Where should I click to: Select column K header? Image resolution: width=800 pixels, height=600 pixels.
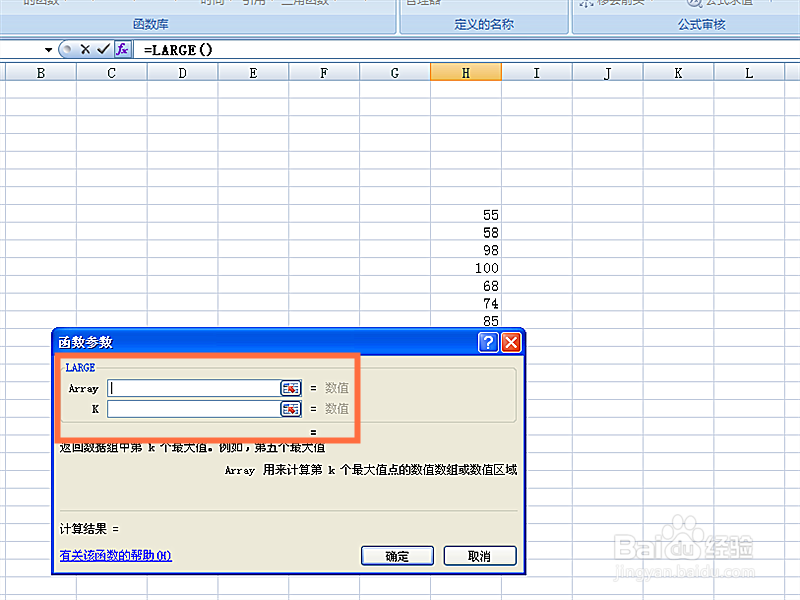tap(678, 73)
